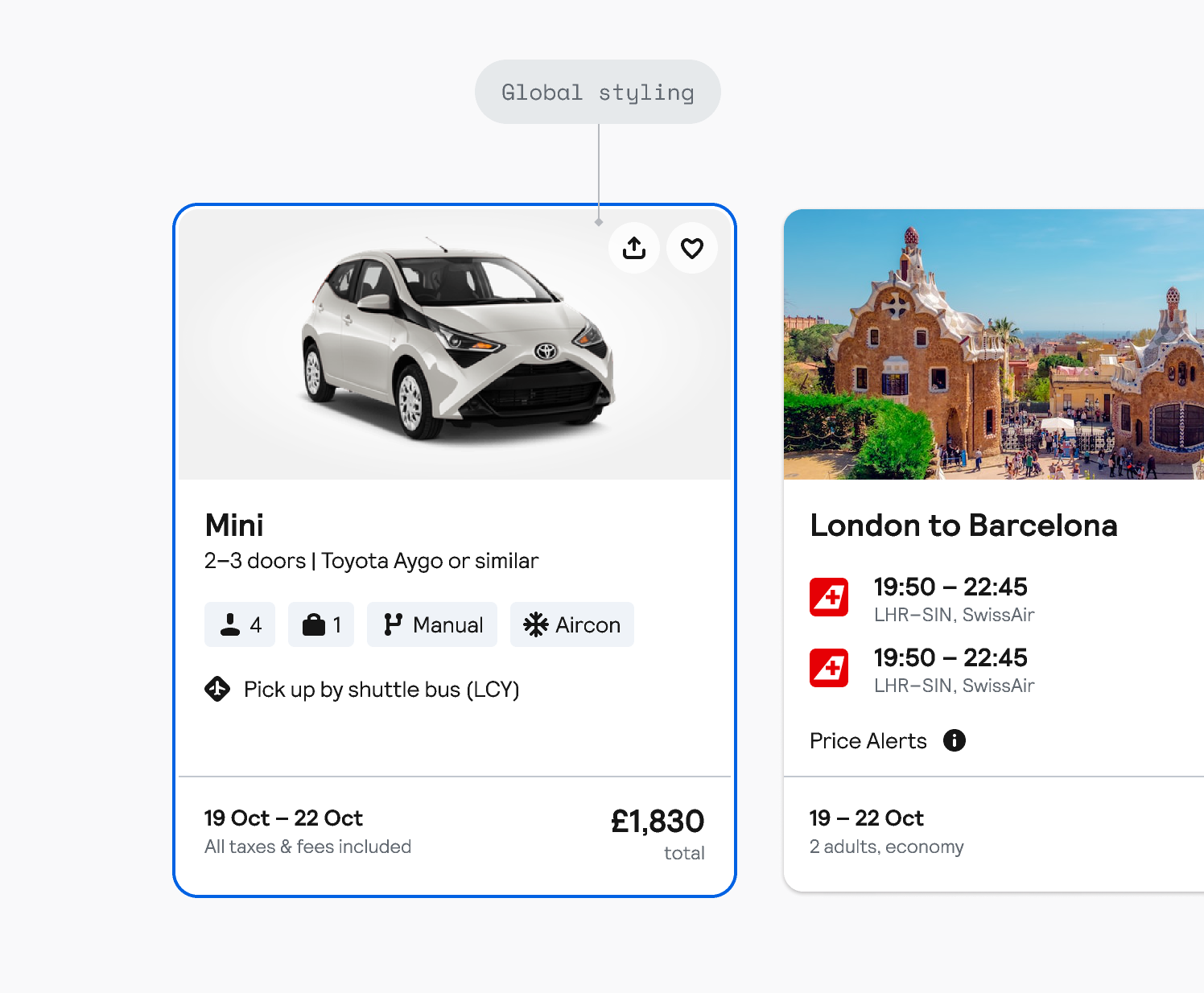
Task: Click the Pick up by shuttle bus text
Action: (381, 690)
